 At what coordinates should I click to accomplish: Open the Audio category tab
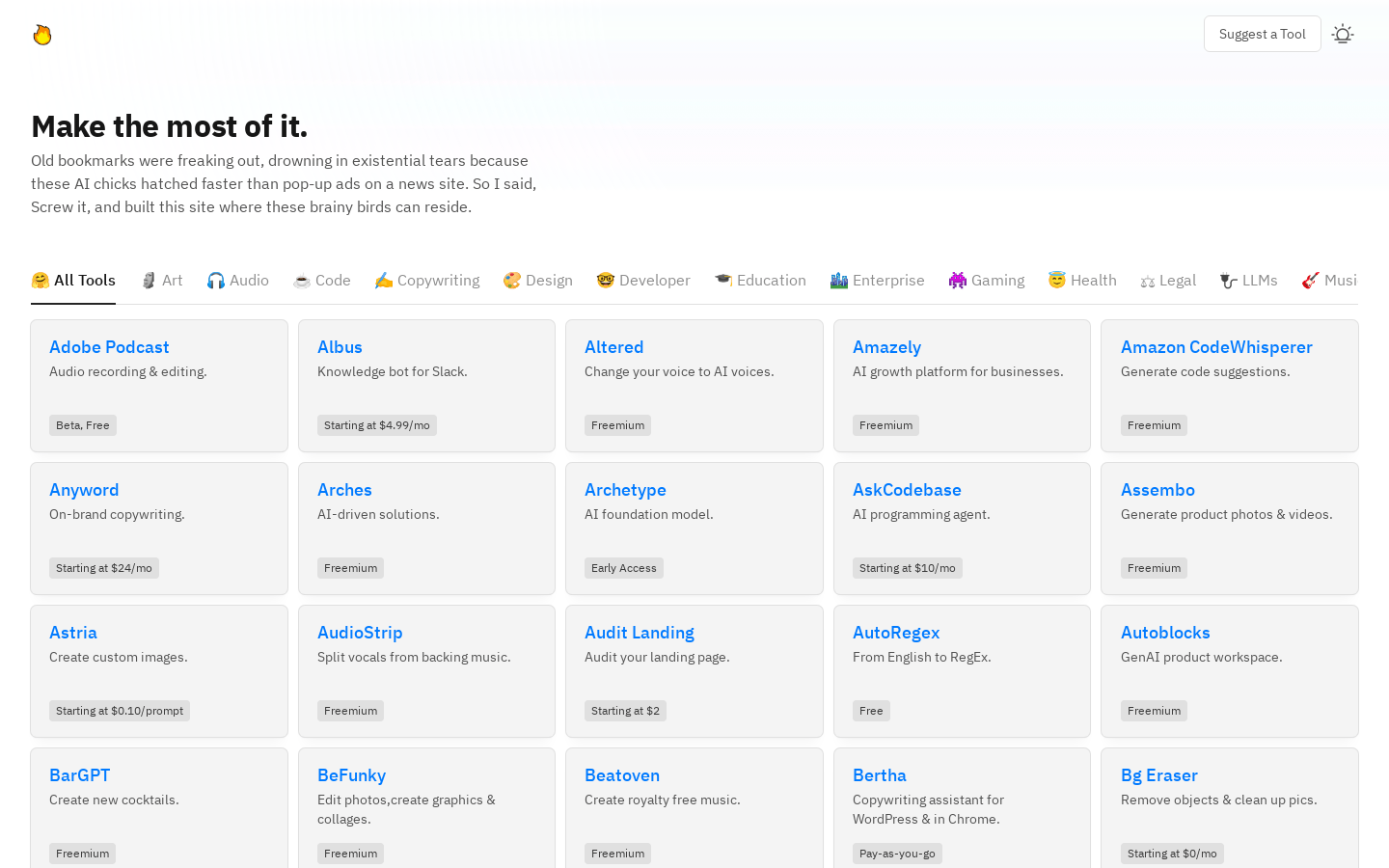pyautogui.click(x=237, y=281)
